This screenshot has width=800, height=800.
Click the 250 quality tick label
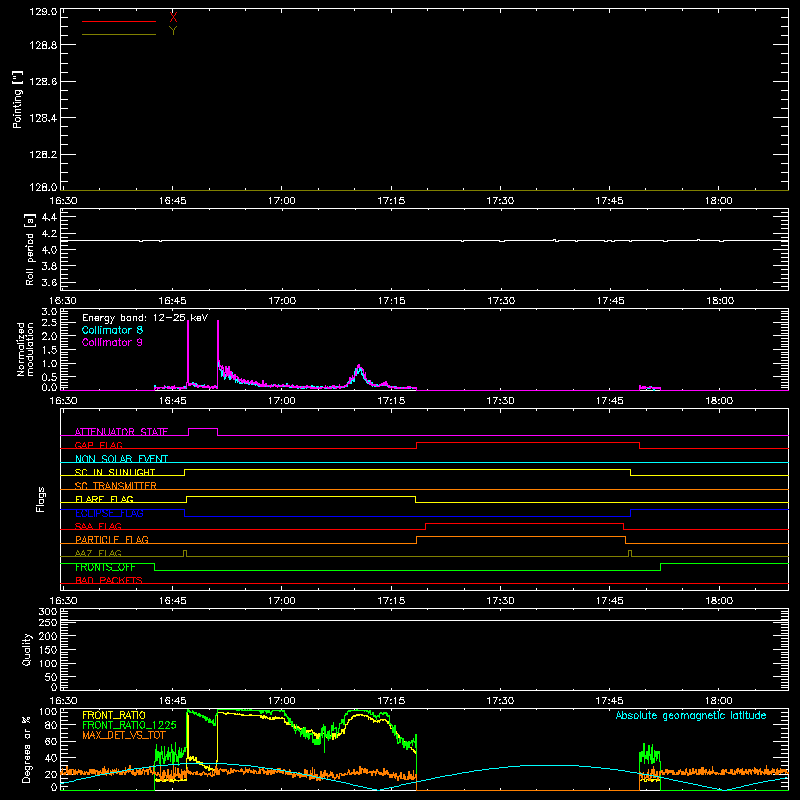pos(48,623)
